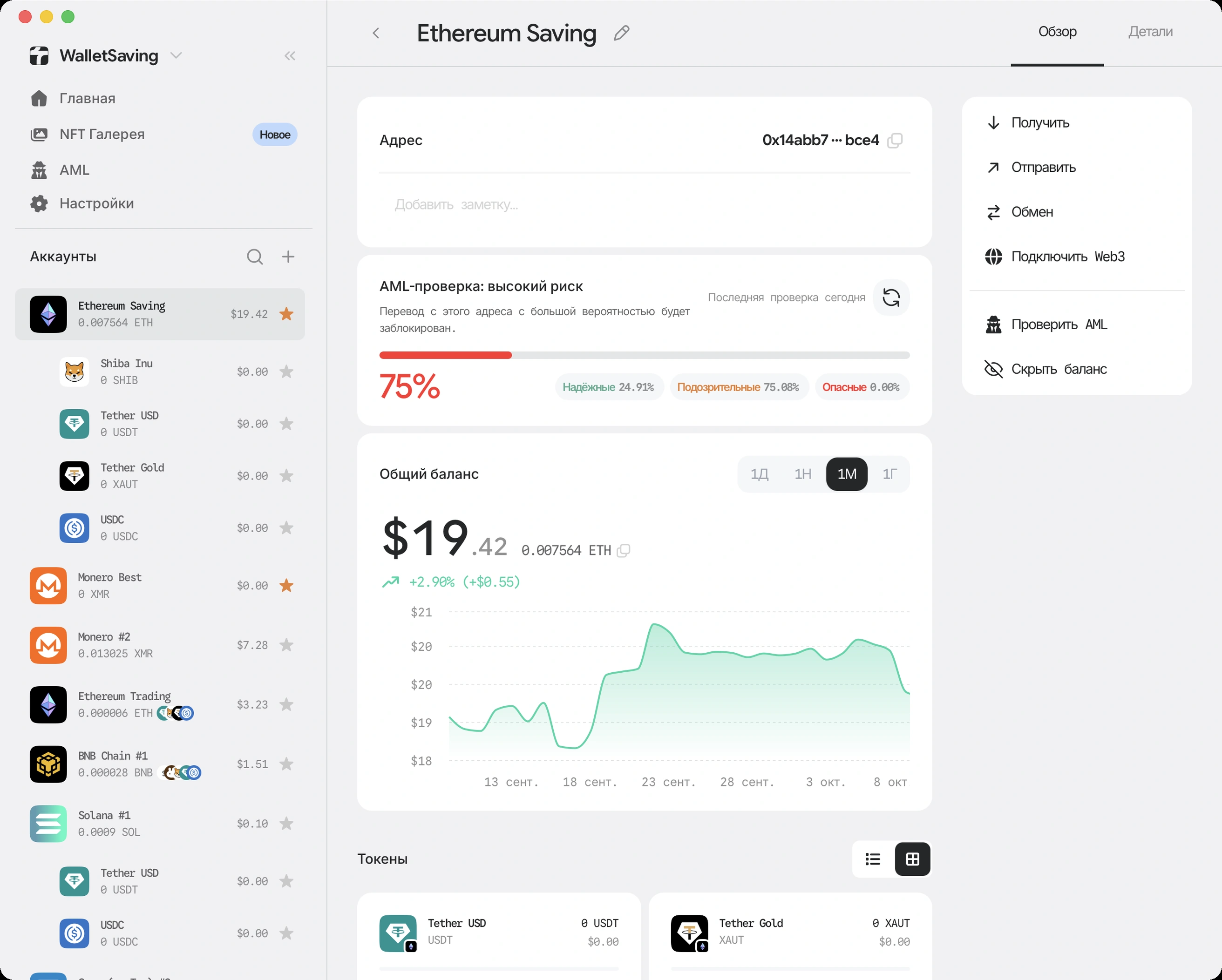Image resolution: width=1222 pixels, height=980 pixels.
Task: Favorite the Shiba Inu star
Action: coord(286,372)
